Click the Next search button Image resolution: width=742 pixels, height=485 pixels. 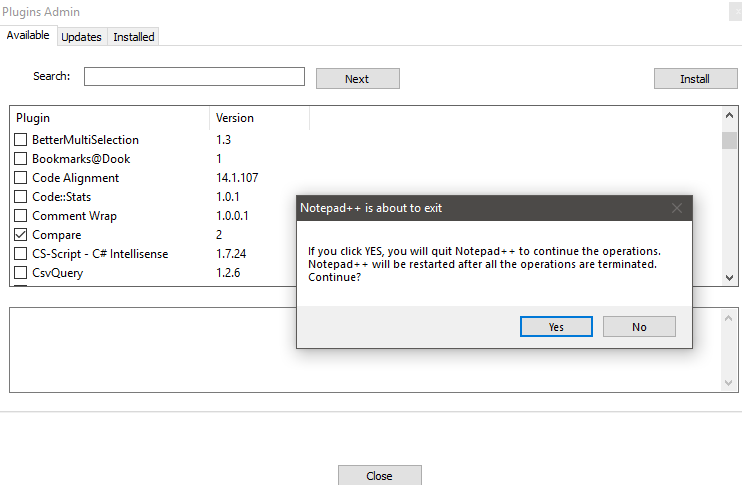(358, 79)
